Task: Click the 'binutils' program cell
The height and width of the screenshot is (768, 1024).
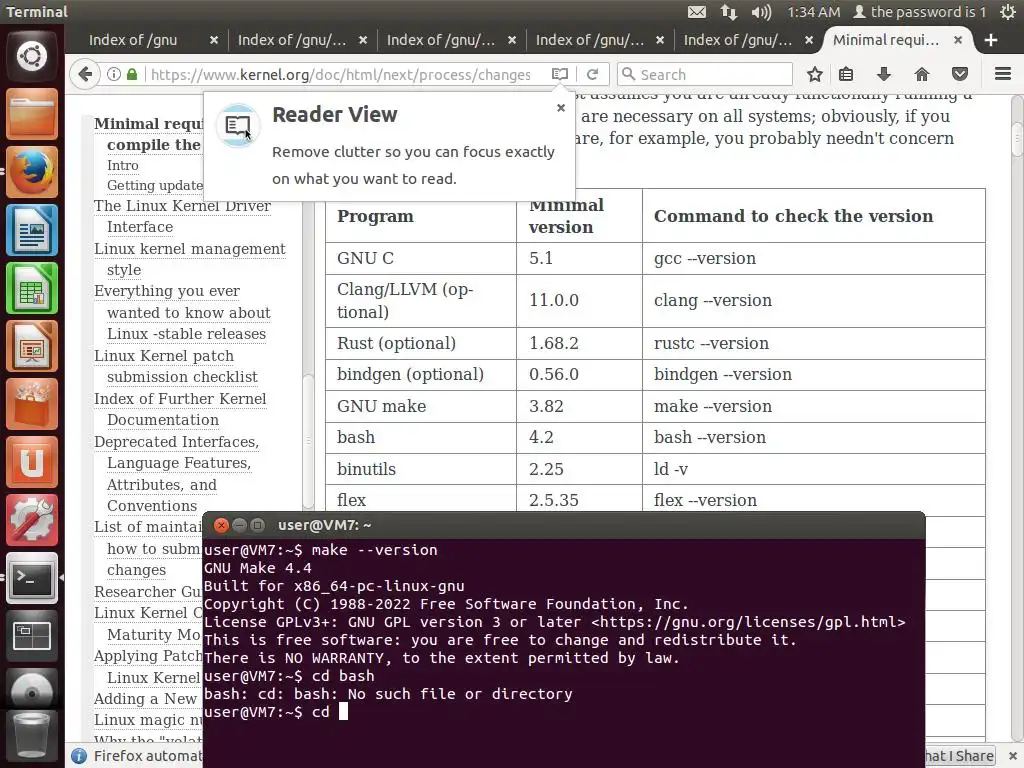Action: click(x=421, y=470)
